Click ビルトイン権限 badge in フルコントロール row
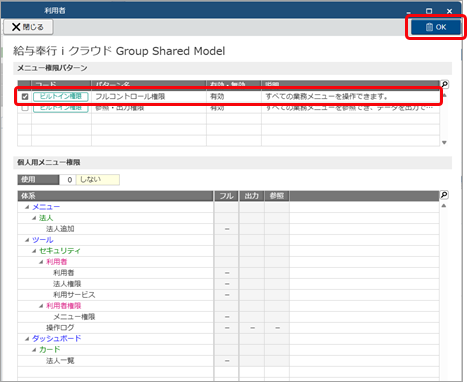Viewport: 467px width, 382px height. point(61,96)
